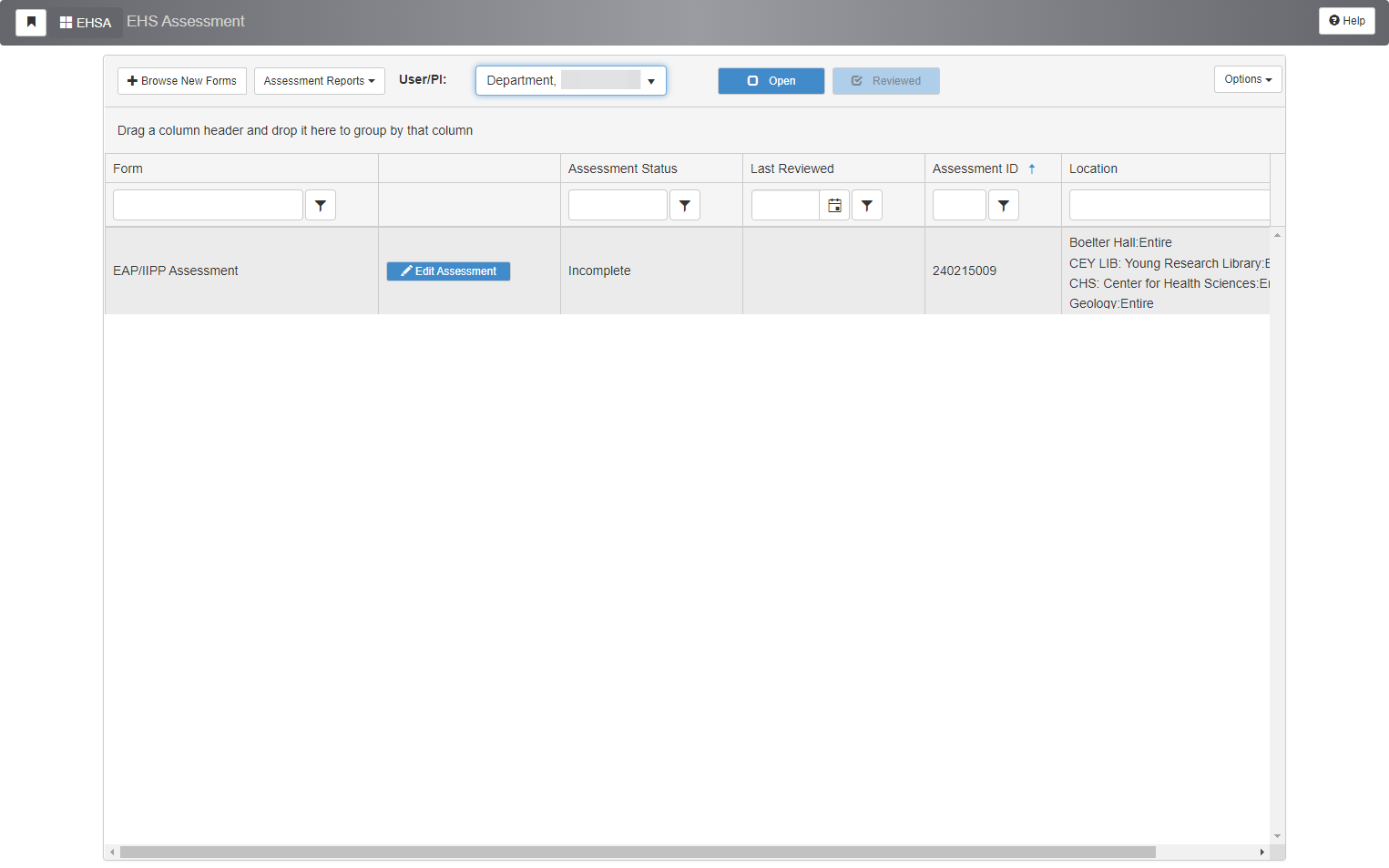Click the Assessment ID filter icon
Screen dimensions: 1389x868
(1004, 206)
